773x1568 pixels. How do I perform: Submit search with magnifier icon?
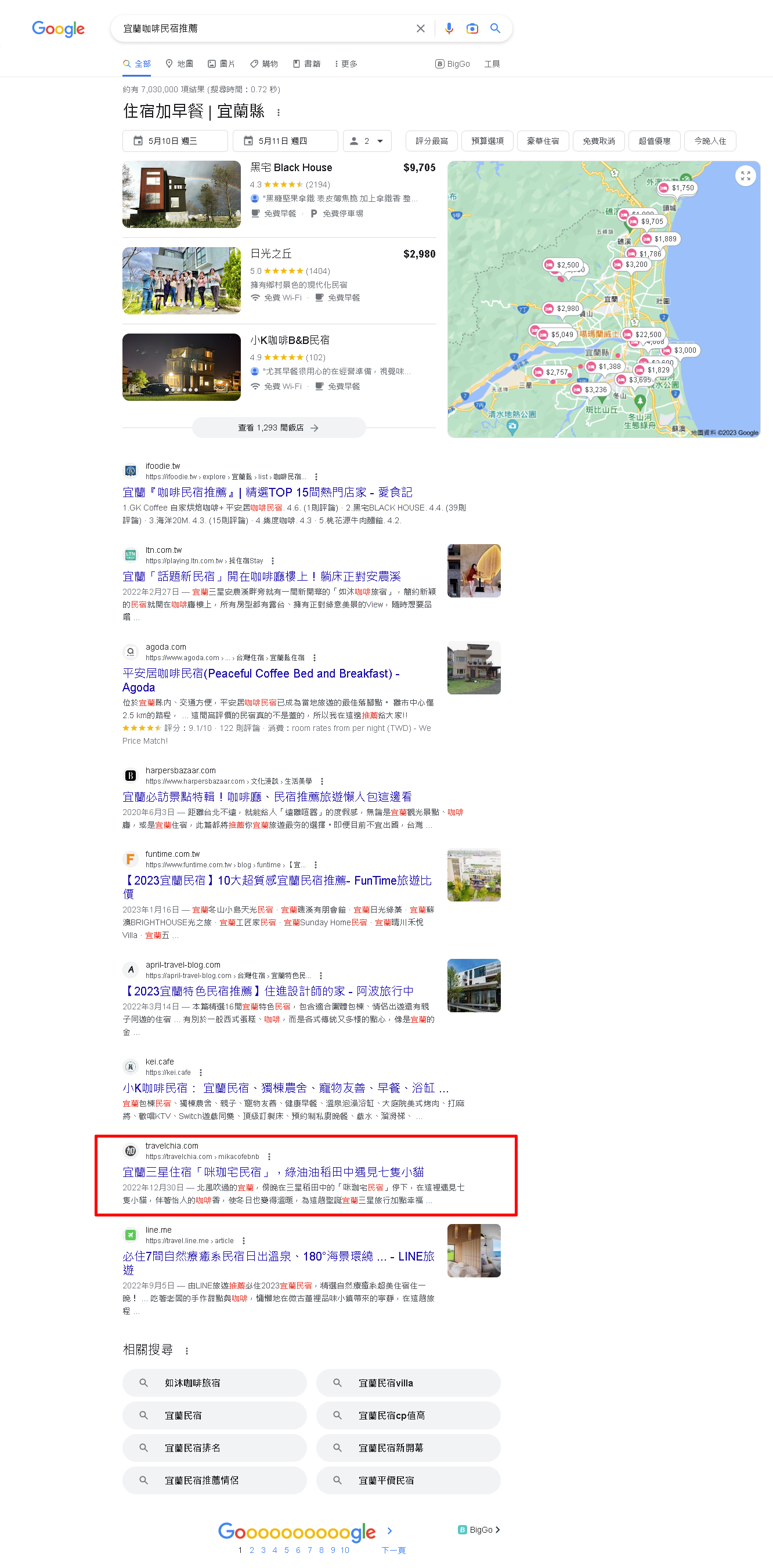click(x=495, y=28)
